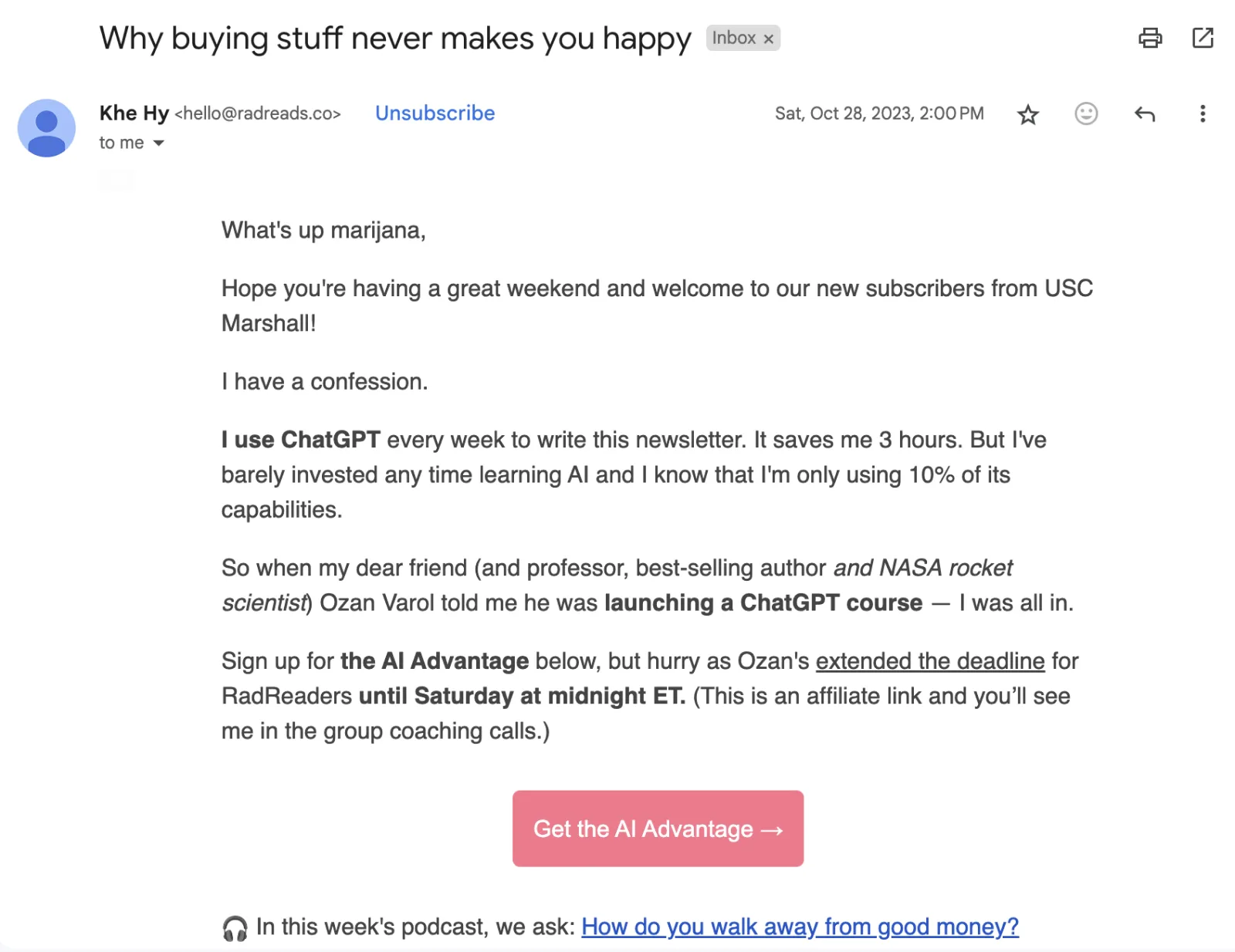The width and height of the screenshot is (1235, 952).
Task: Open the 'walk away from good money' link
Action: (800, 927)
